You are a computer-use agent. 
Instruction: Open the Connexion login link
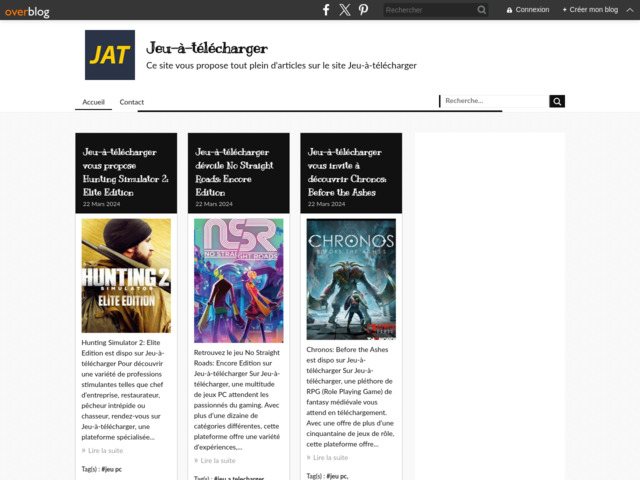click(x=532, y=10)
